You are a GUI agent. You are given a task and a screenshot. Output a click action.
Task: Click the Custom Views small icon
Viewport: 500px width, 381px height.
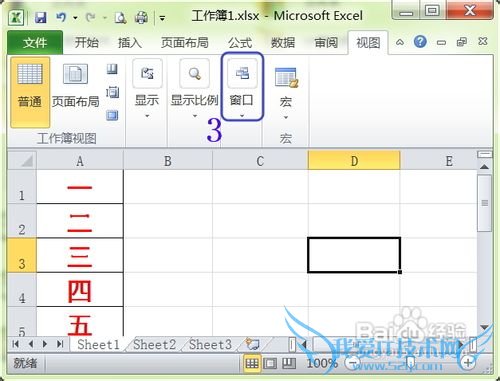pos(112,92)
